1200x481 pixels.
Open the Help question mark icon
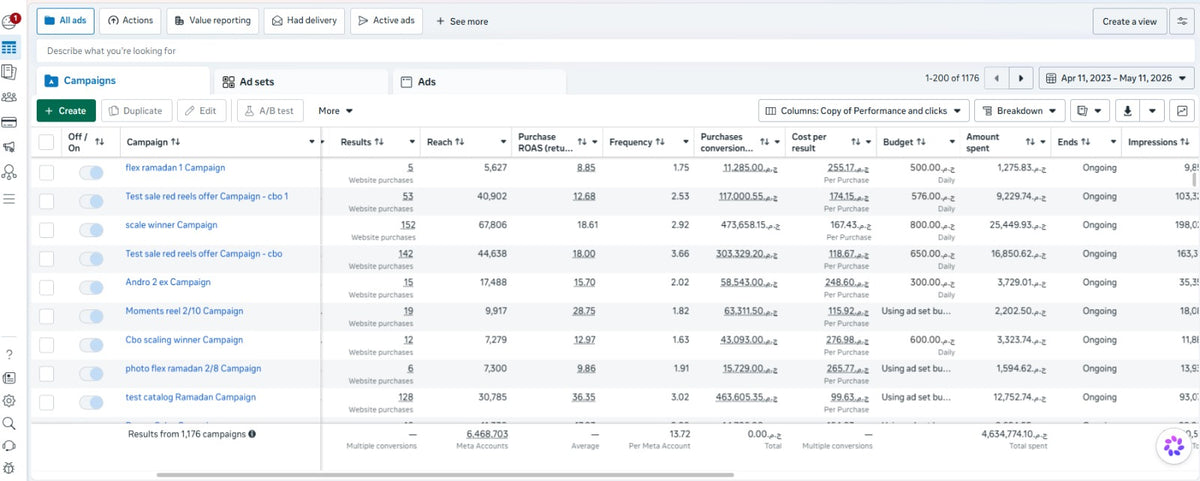click(x=9, y=355)
